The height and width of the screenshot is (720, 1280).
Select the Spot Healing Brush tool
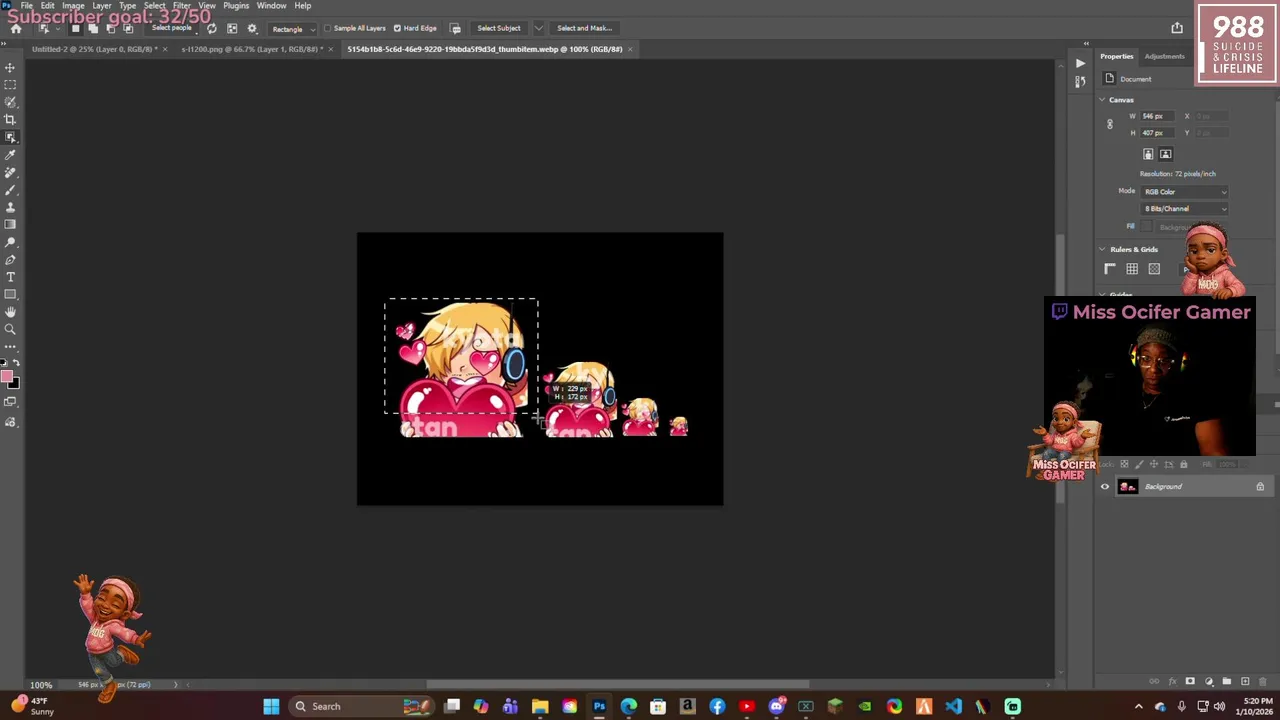click(10, 172)
